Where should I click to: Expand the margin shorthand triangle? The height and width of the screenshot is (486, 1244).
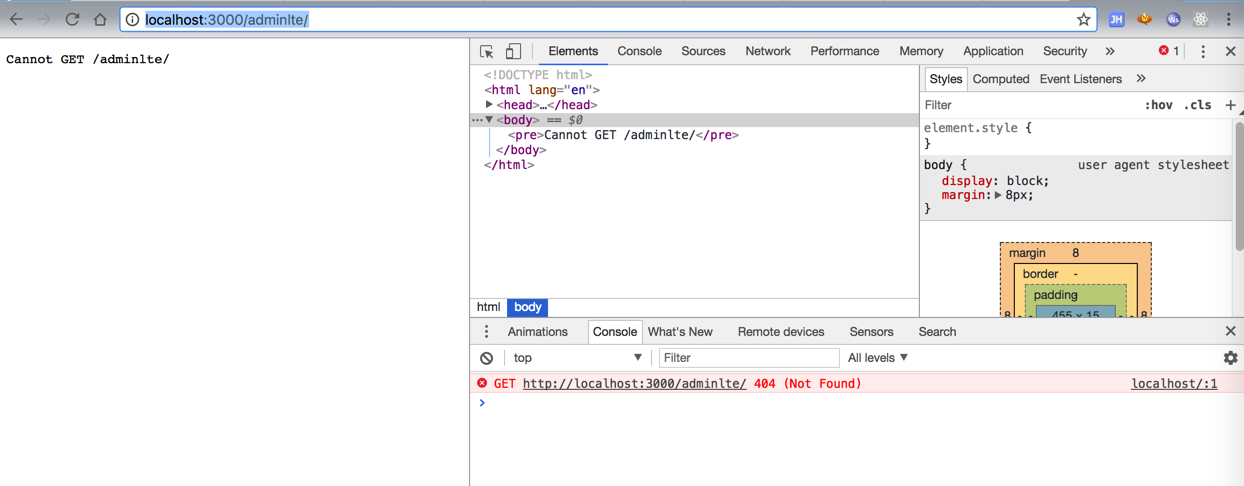pyautogui.click(x=998, y=195)
